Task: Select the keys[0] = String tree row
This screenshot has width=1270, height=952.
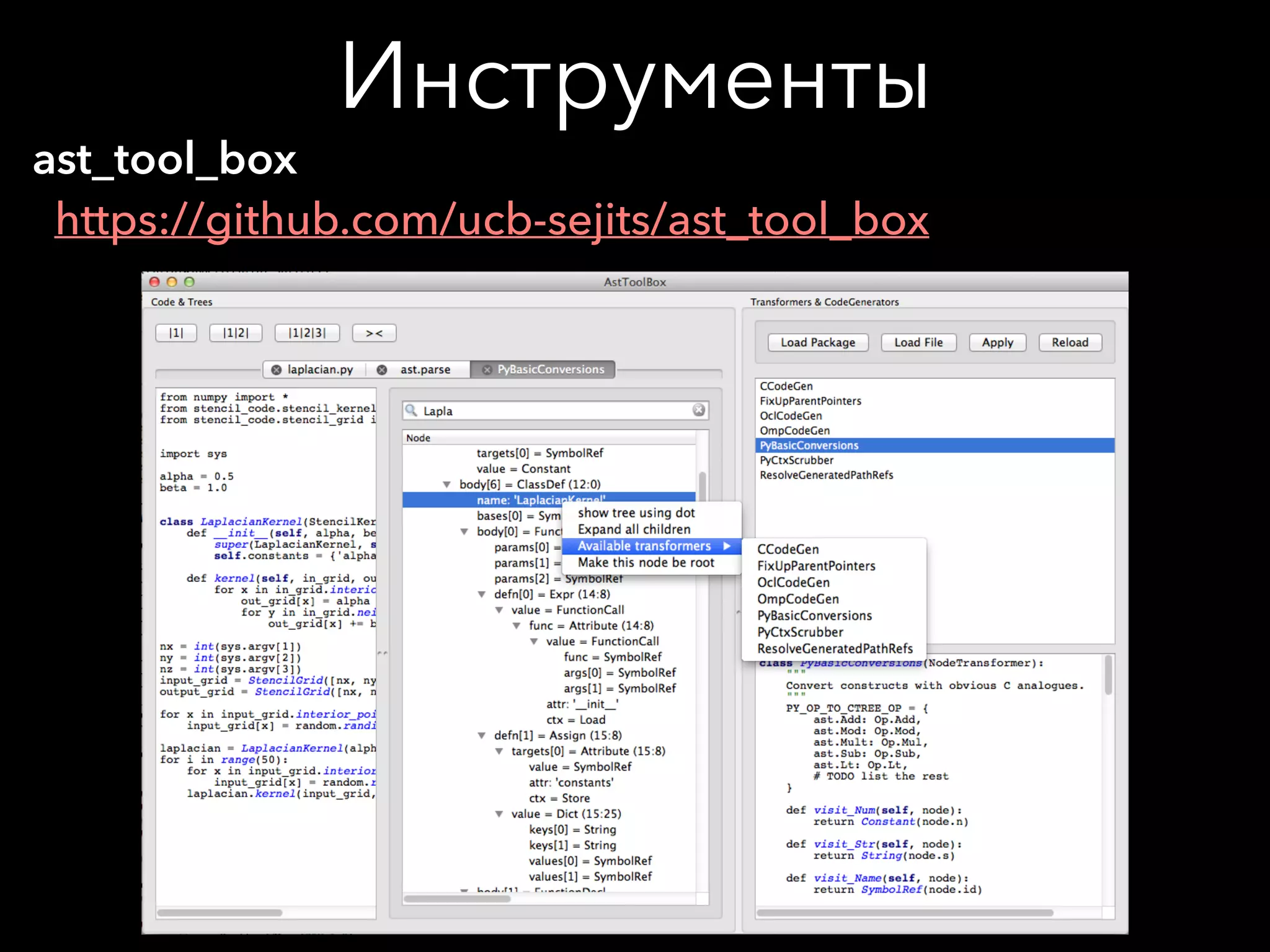Action: click(x=549, y=829)
